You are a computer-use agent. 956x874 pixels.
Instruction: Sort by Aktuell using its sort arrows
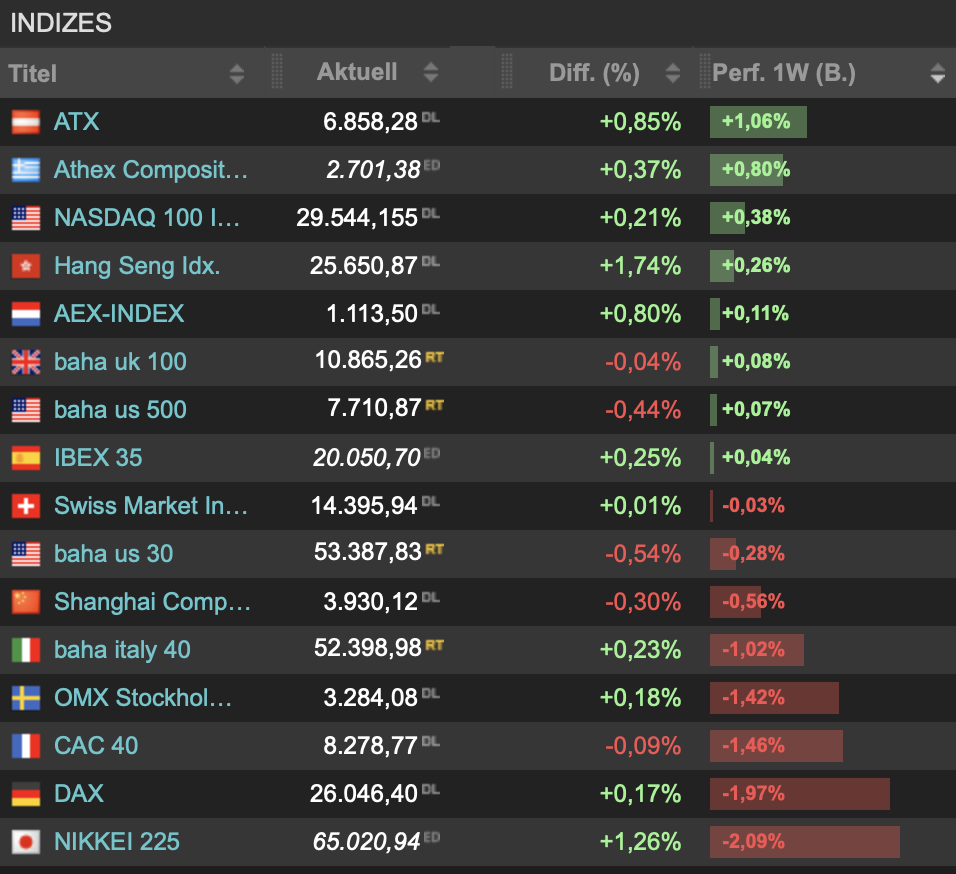[x=430, y=72]
